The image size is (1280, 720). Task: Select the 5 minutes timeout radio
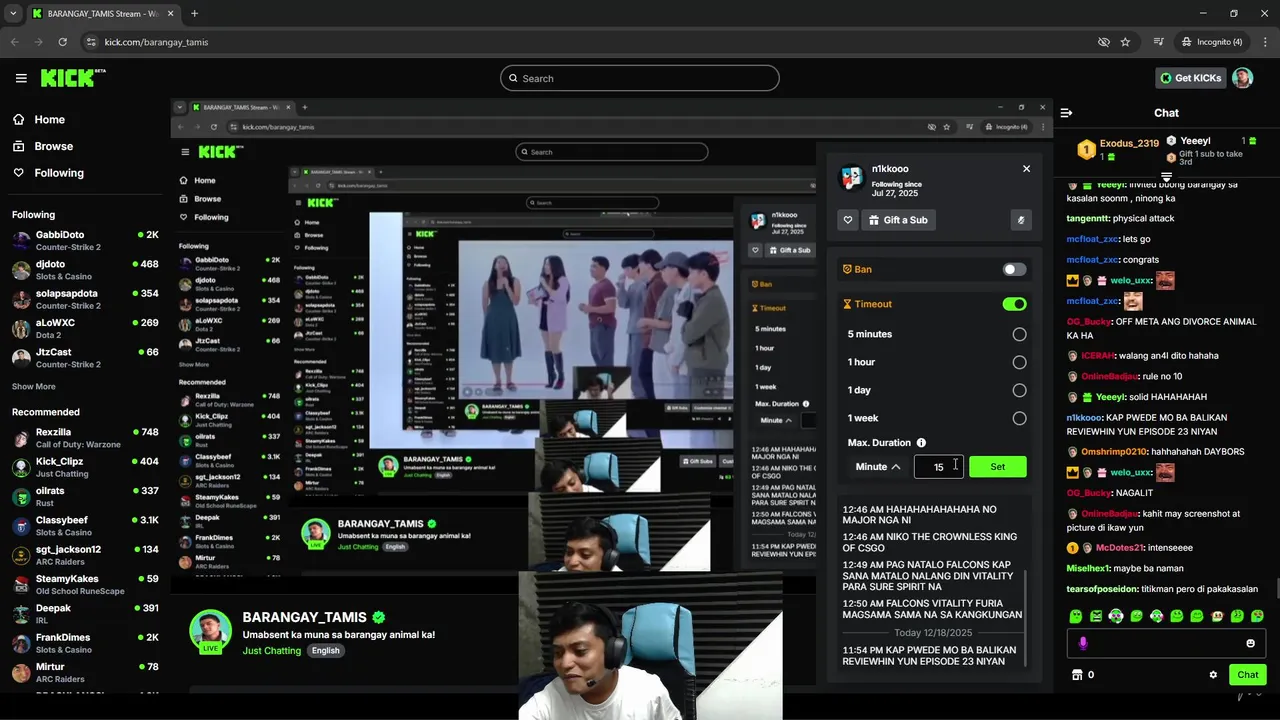(1019, 334)
